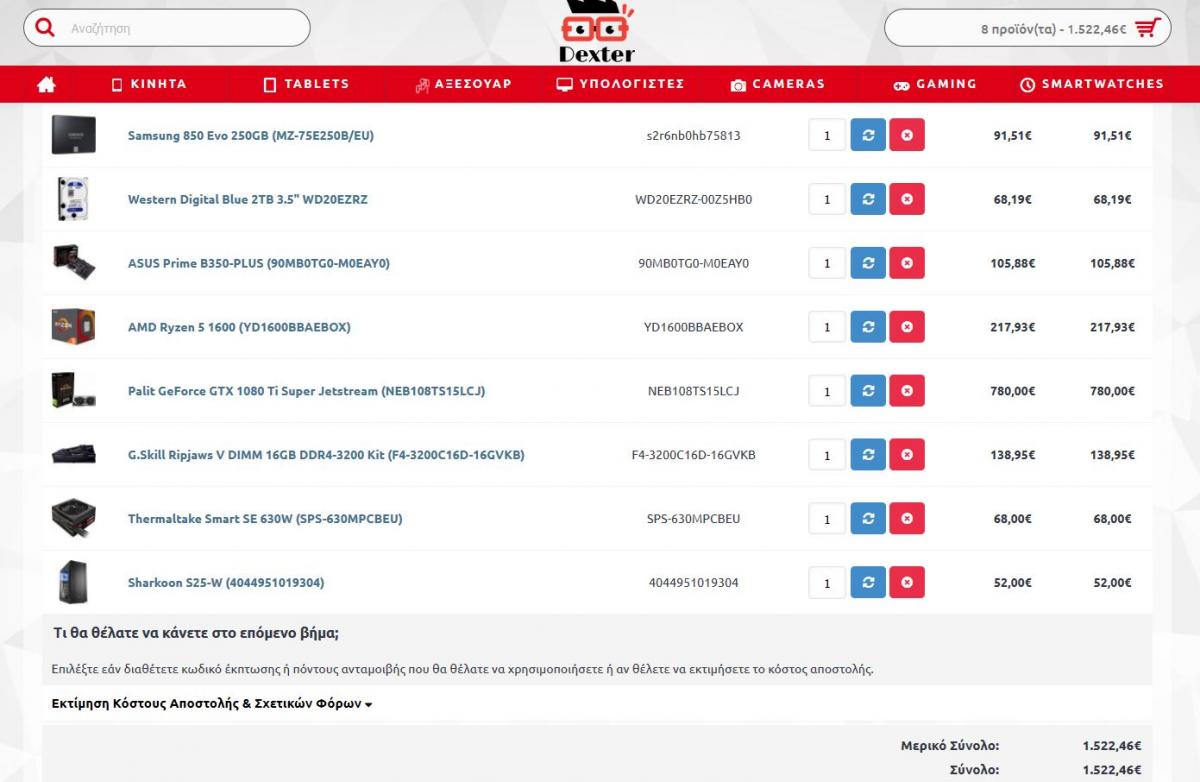The height and width of the screenshot is (782, 1200).
Task: Update quantity for G.Skill Ripjaws V
Action: pyautogui.click(x=868, y=455)
